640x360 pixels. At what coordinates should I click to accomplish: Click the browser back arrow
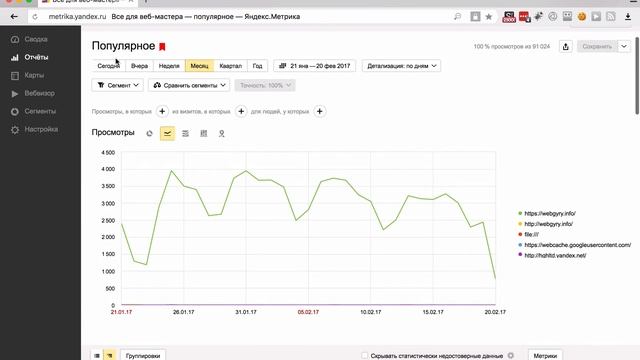click(14, 17)
